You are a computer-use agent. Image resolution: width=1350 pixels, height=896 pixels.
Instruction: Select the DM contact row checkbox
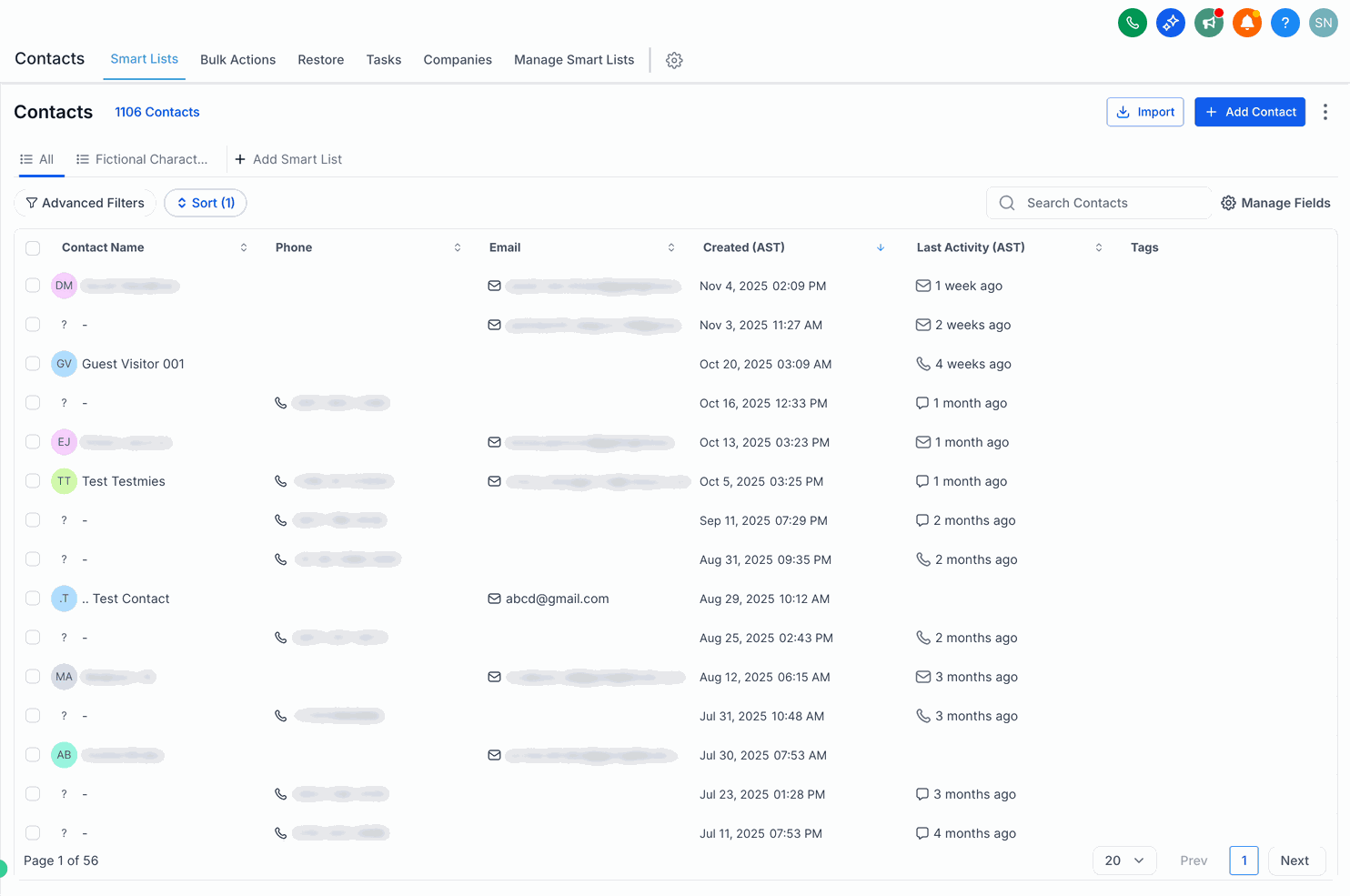33,286
